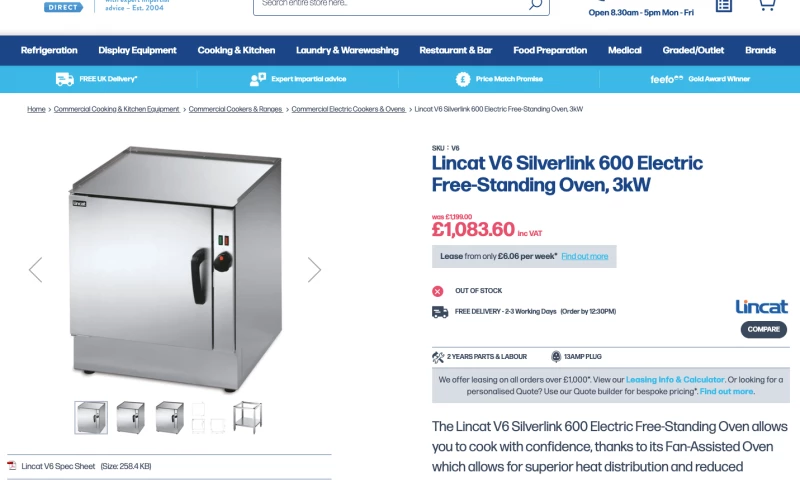
Task: Expand the Graded/Outlet menu
Action: pos(693,50)
